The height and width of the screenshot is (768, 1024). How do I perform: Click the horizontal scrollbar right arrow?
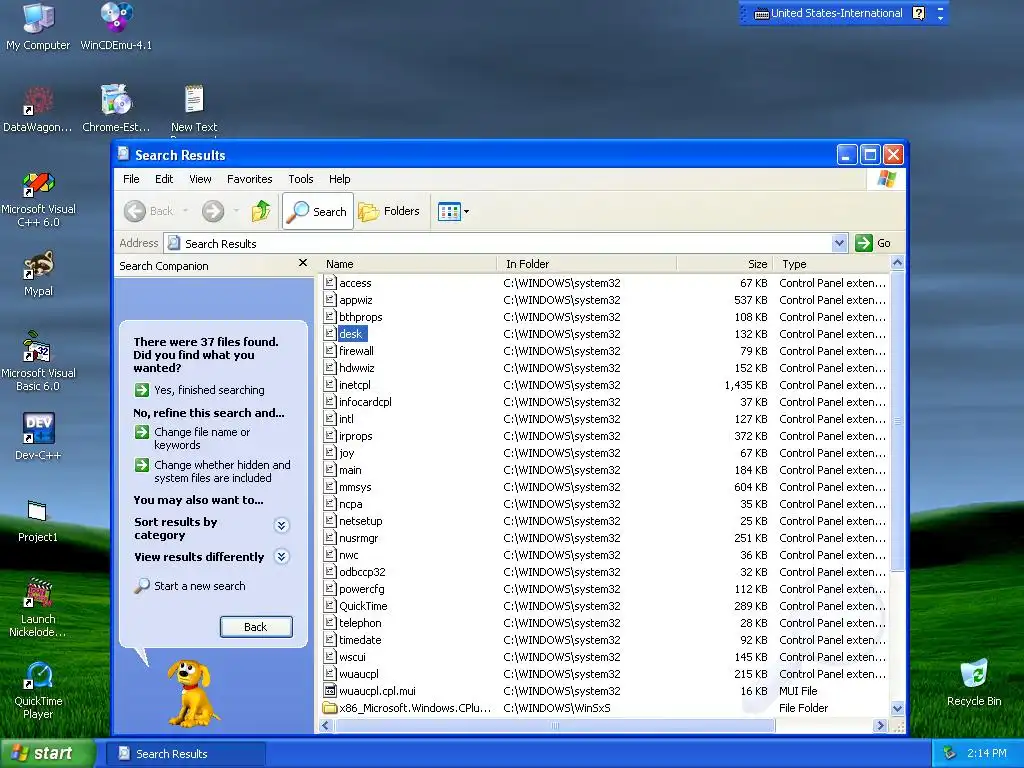[x=880, y=726]
